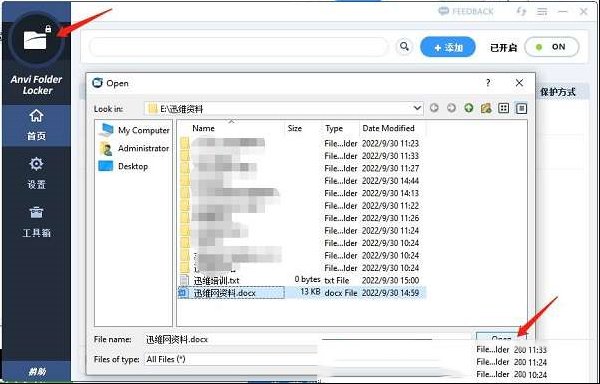
Task: Close the Open dialog
Action: (x=519, y=83)
